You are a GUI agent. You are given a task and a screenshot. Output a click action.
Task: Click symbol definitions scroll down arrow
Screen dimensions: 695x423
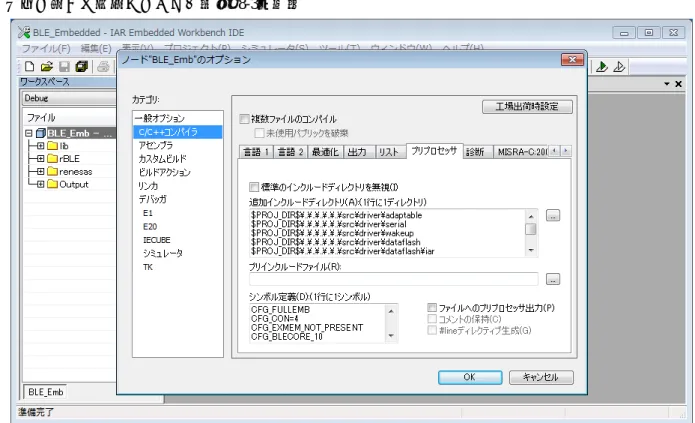click(391, 336)
